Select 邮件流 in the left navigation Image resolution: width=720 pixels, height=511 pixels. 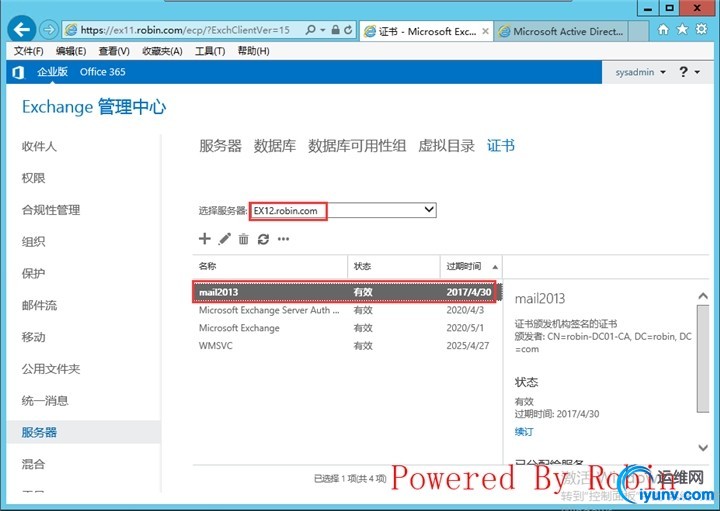tap(39, 305)
